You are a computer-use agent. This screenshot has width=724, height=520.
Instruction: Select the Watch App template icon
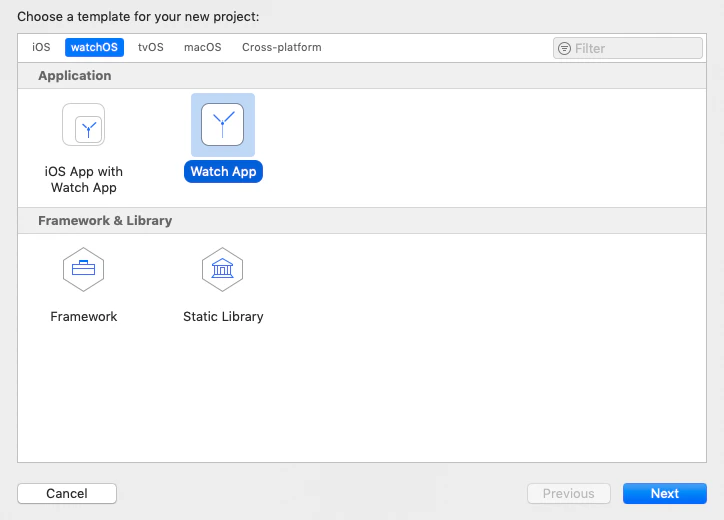click(223, 125)
